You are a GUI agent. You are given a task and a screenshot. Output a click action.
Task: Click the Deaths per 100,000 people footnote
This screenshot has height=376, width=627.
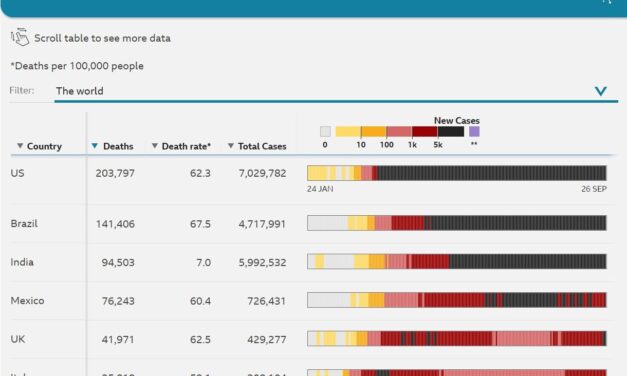tap(77, 66)
